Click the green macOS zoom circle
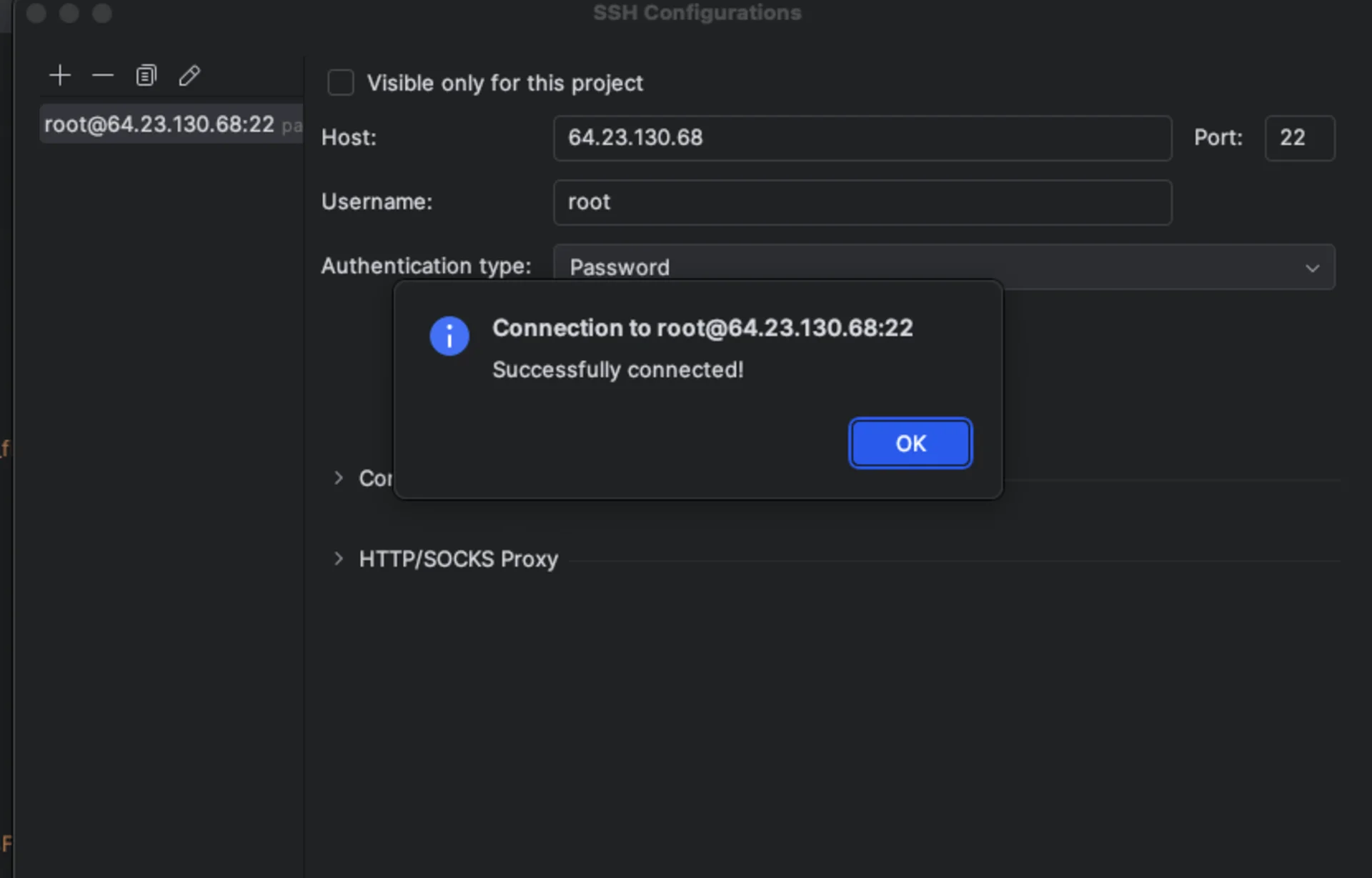 [x=102, y=13]
